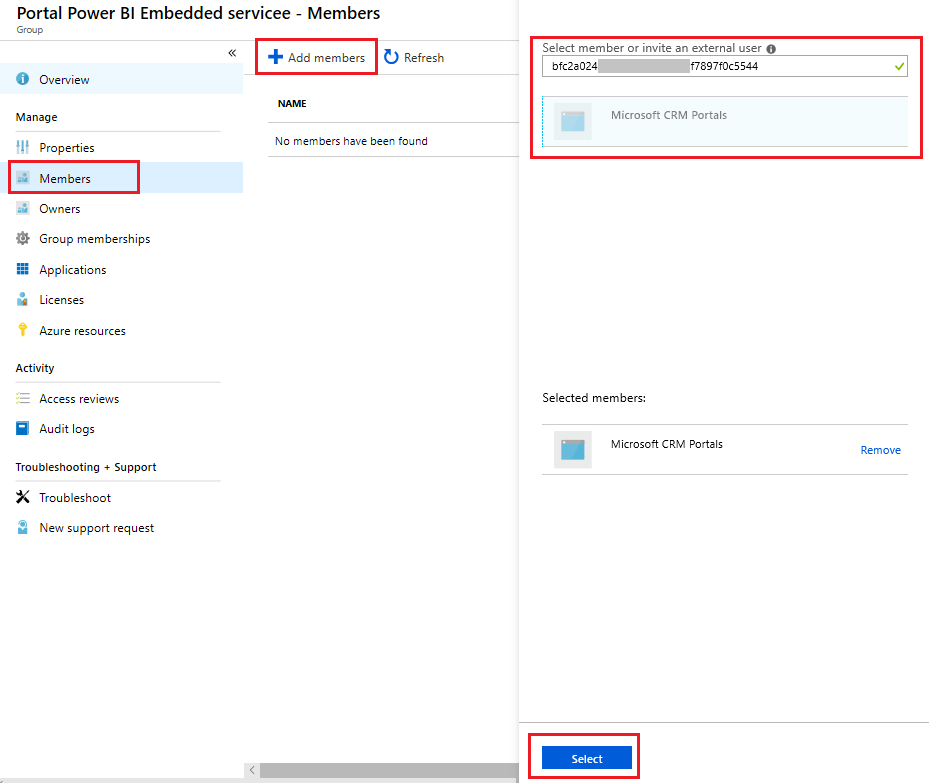Click Refresh label in toolbar
Screen dimensions: 929x783
[424, 57]
